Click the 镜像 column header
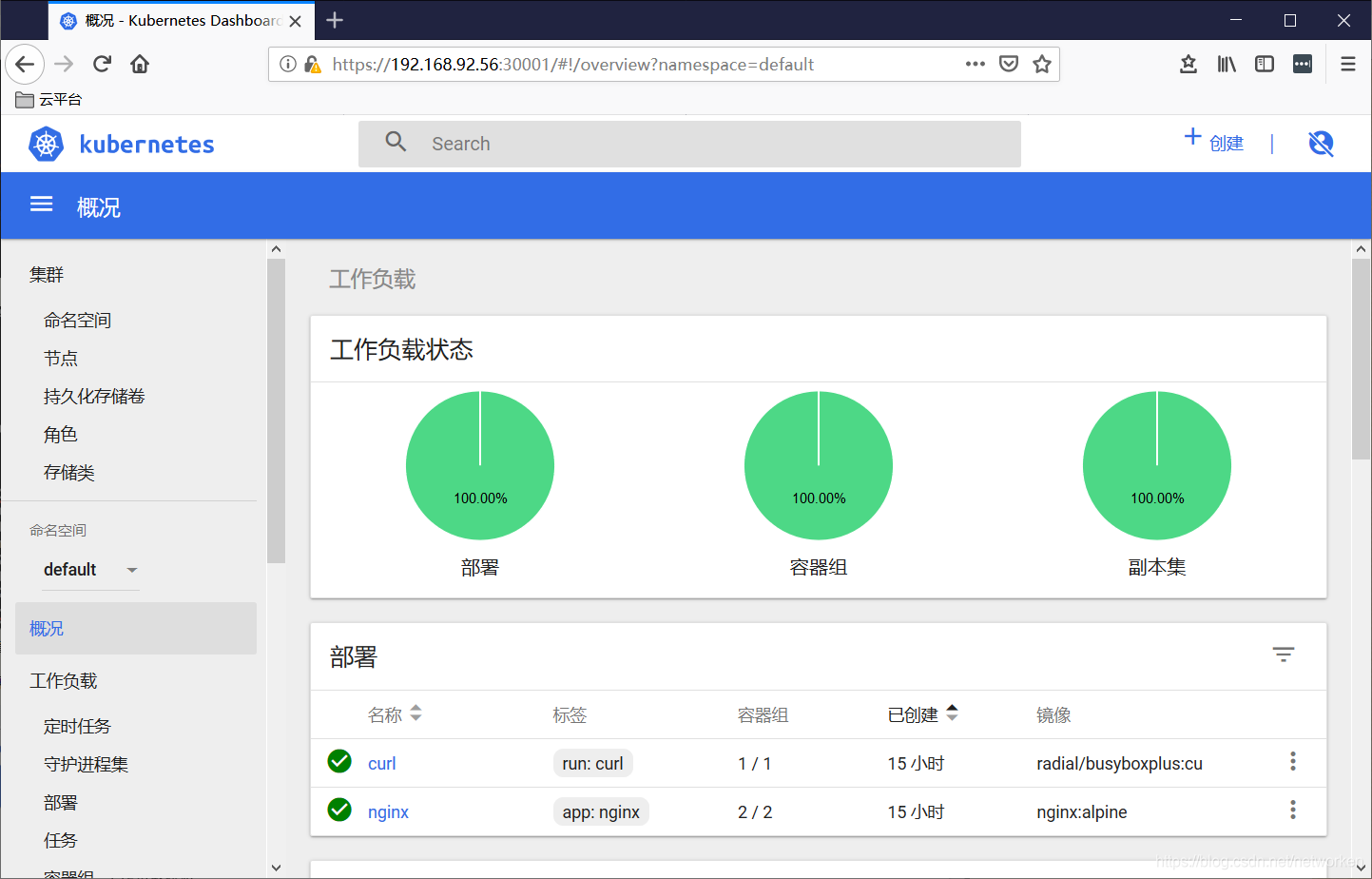This screenshot has height=879, width=1372. [x=1053, y=714]
